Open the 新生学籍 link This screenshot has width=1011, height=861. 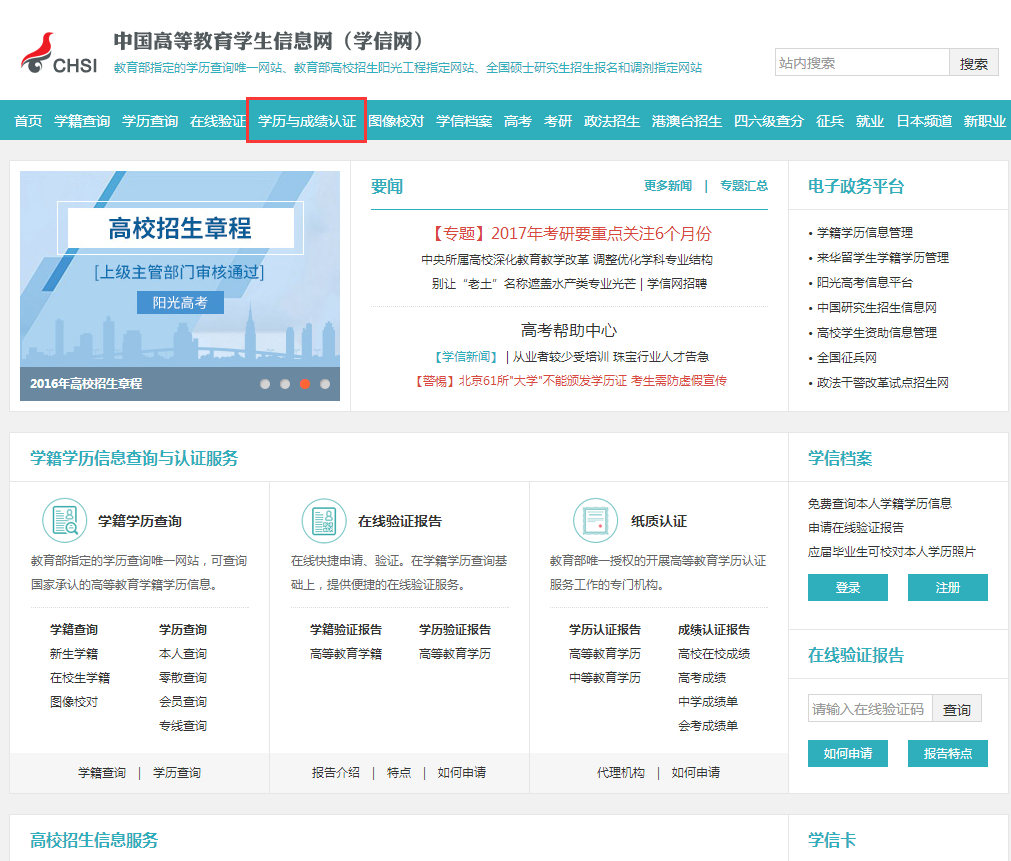click(x=74, y=654)
